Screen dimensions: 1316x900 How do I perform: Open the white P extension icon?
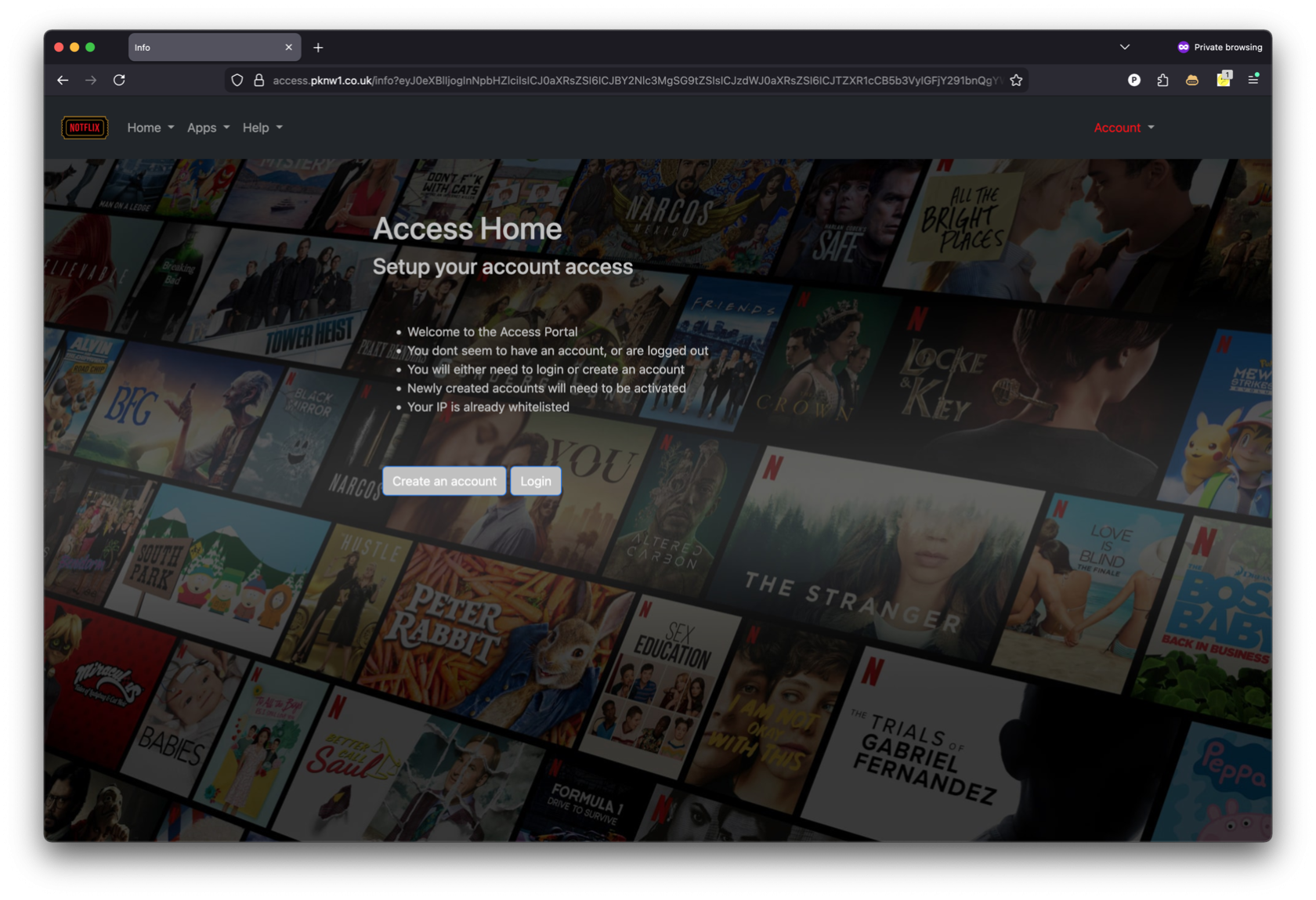(x=1133, y=80)
